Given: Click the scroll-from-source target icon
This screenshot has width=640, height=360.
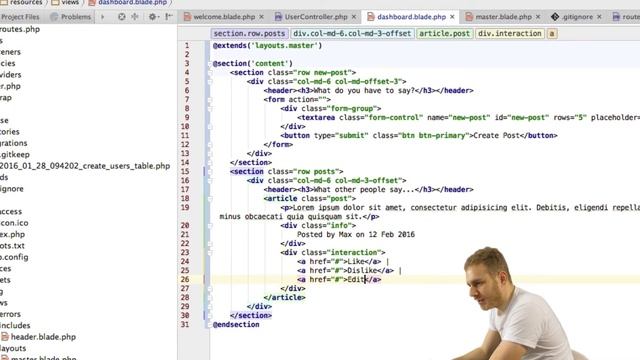Looking at the screenshot, I should (x=122, y=17).
